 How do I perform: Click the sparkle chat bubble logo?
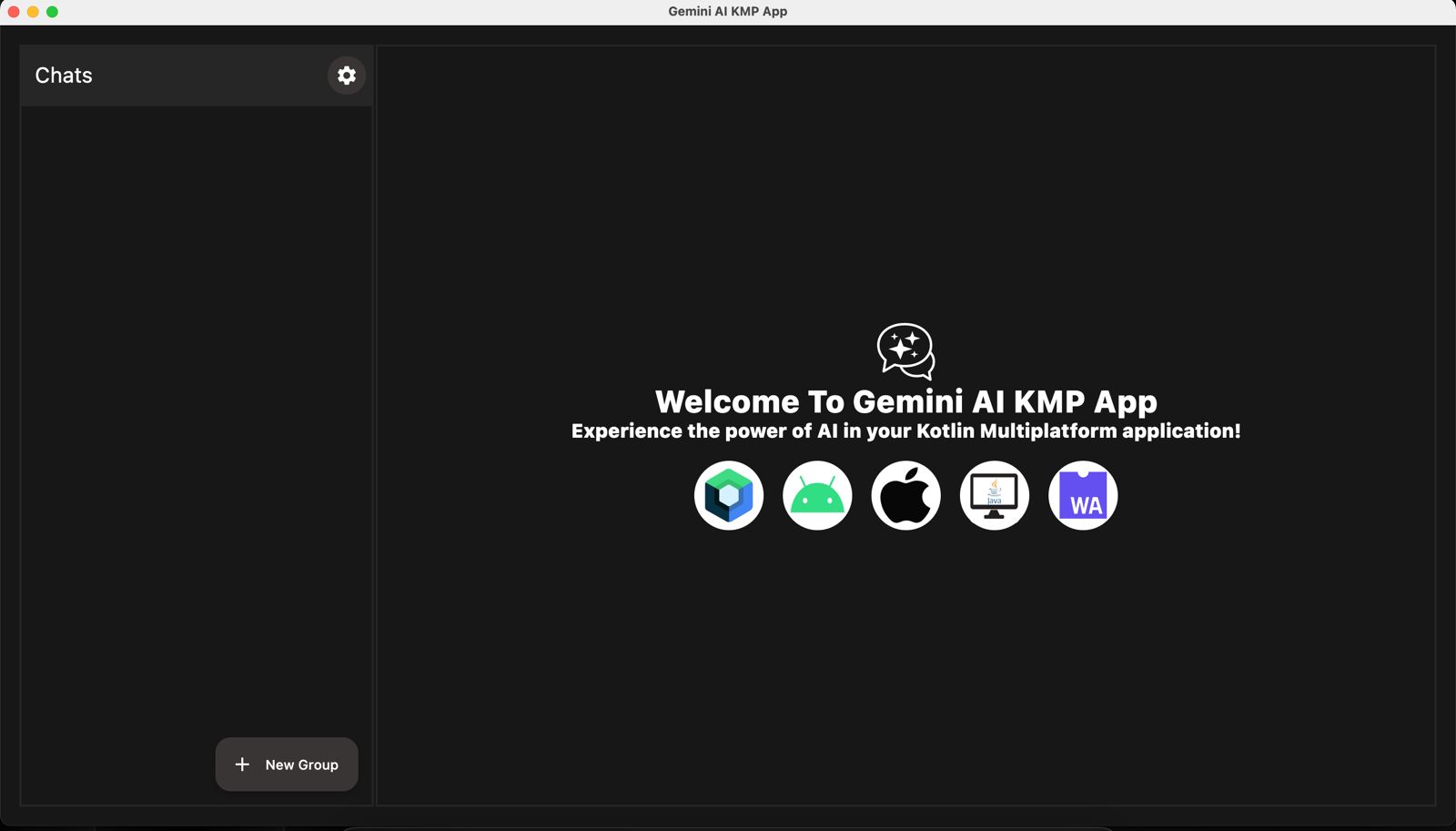[x=905, y=351]
